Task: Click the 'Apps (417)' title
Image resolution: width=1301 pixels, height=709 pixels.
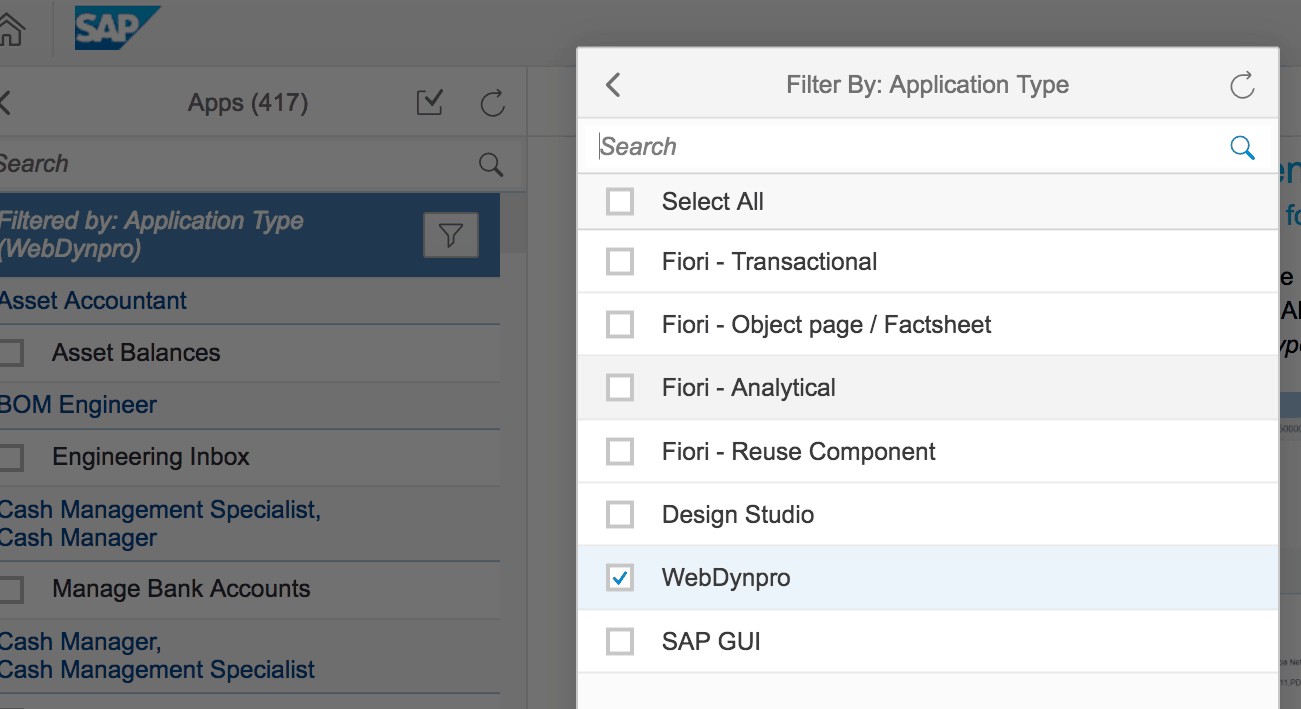Action: (x=248, y=102)
